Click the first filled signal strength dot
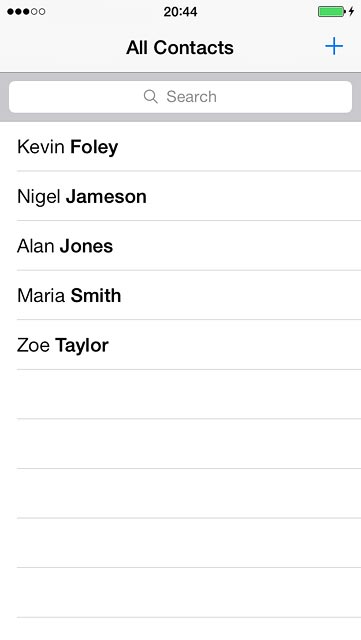 pyautogui.click(x=10, y=11)
